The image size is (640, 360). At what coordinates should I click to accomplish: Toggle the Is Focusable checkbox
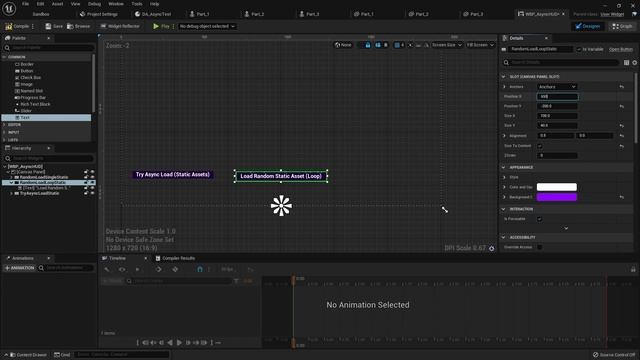coord(540,219)
